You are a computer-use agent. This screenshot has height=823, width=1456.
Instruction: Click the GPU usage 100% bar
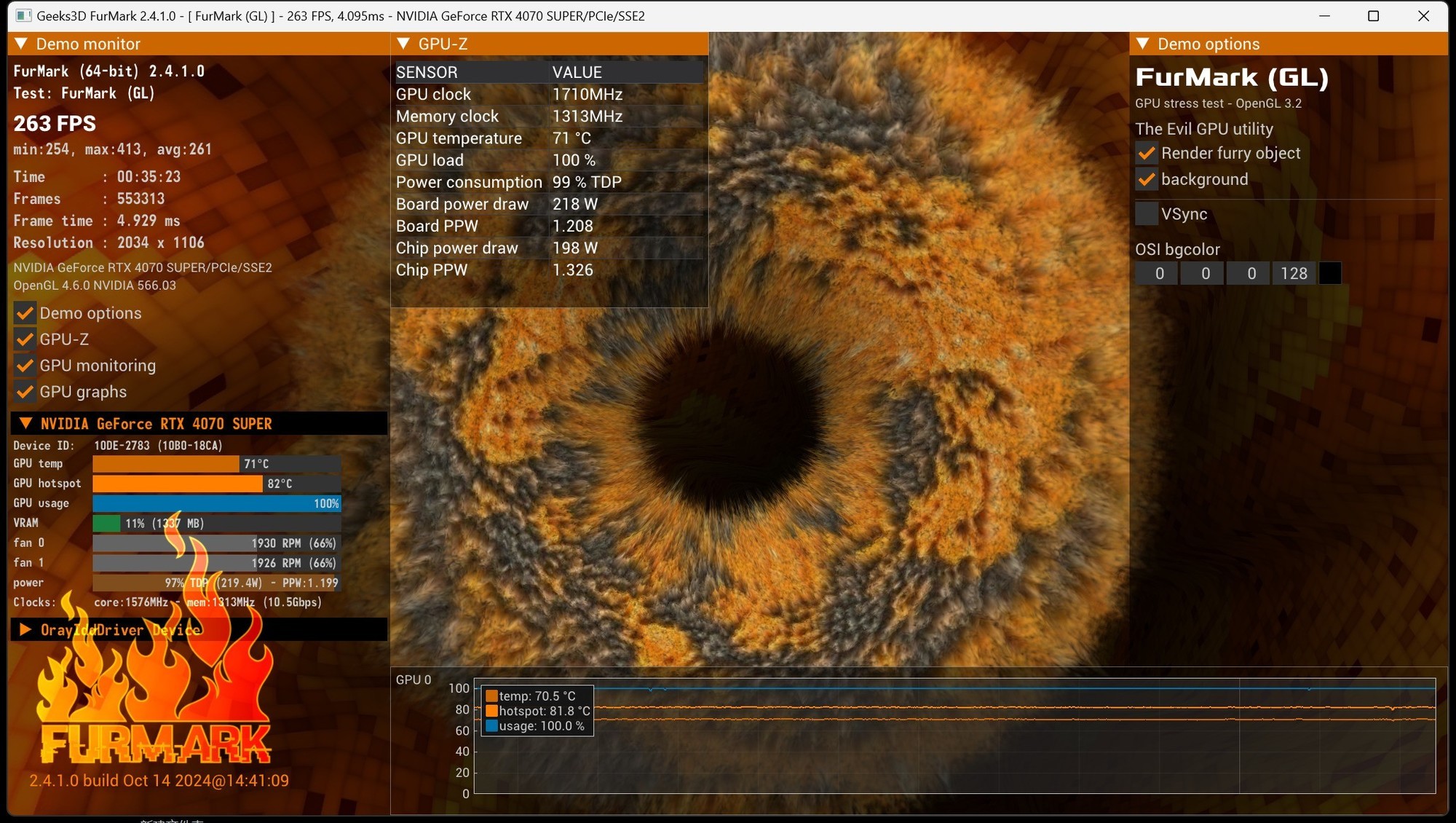pyautogui.click(x=217, y=503)
